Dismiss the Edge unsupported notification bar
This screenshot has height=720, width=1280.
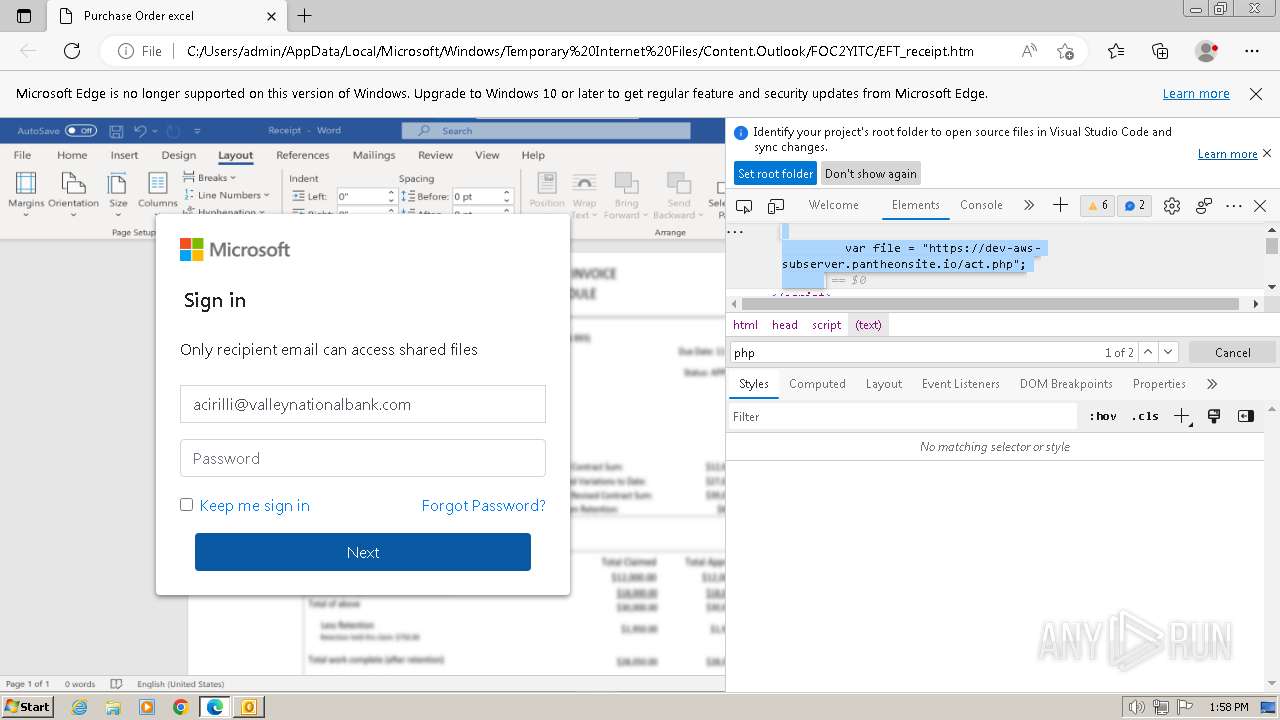point(1256,93)
